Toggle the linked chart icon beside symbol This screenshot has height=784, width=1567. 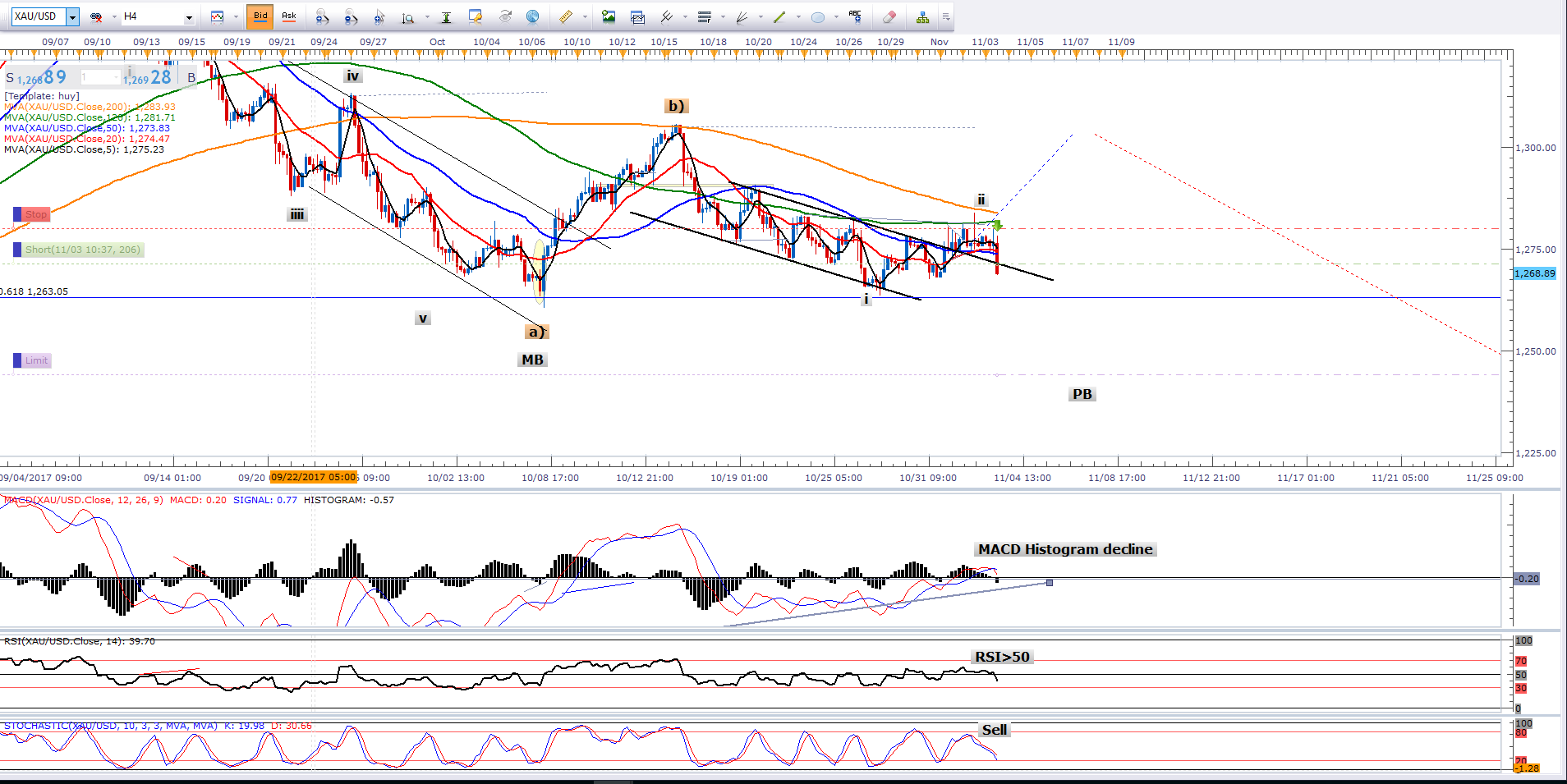click(96, 16)
